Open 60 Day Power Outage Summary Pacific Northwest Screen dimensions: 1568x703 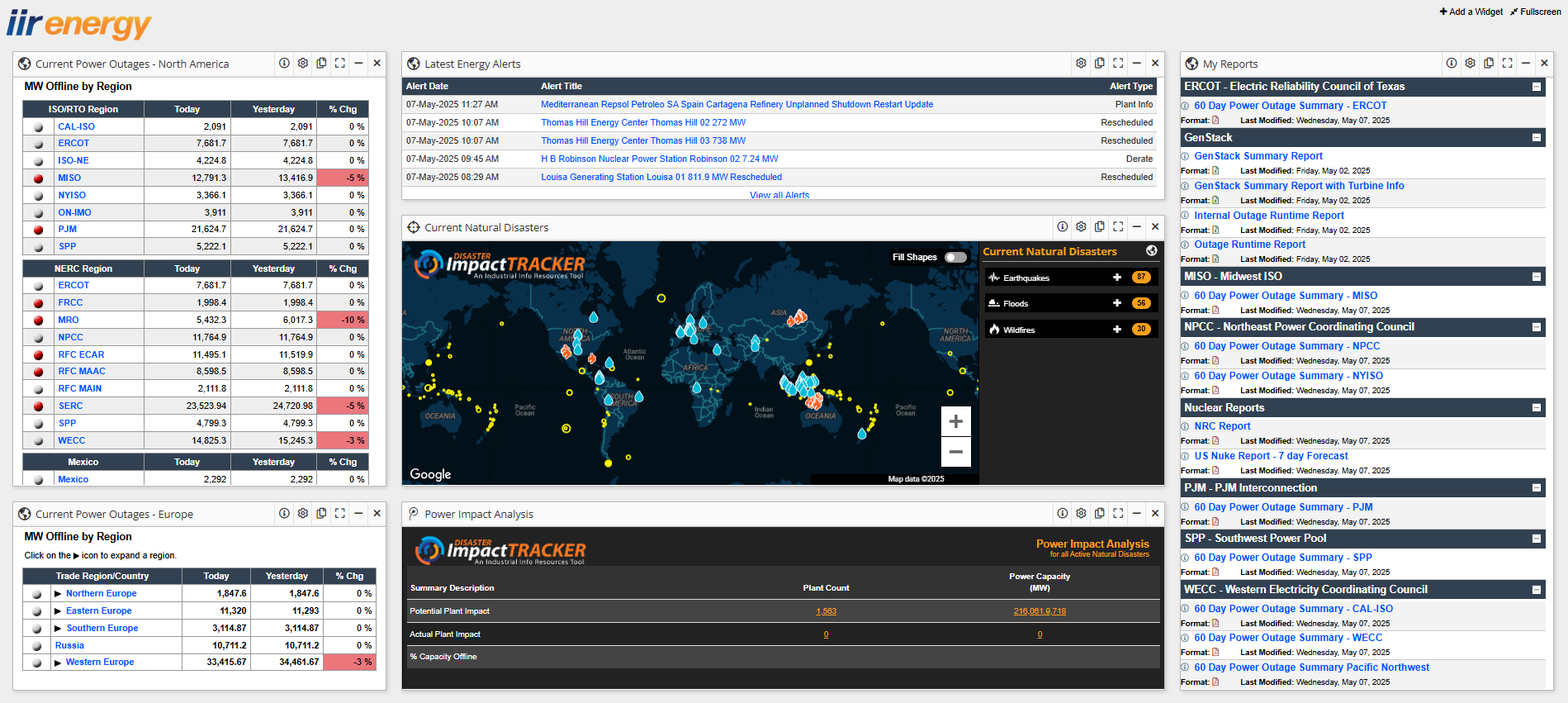click(1311, 667)
